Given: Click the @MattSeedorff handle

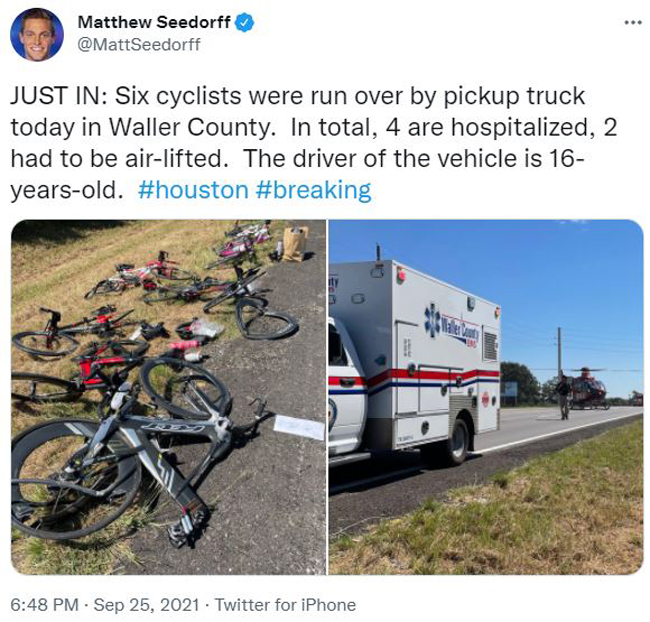Looking at the screenshot, I should 139,44.
